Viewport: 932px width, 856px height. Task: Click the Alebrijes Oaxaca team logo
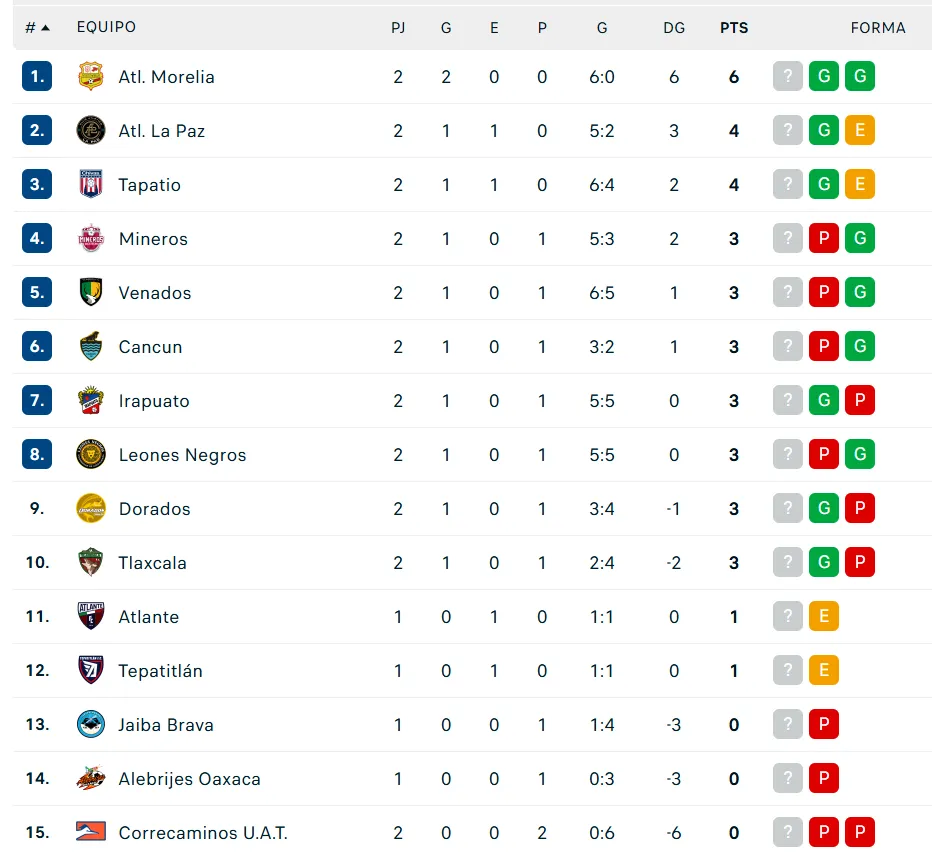point(91,779)
